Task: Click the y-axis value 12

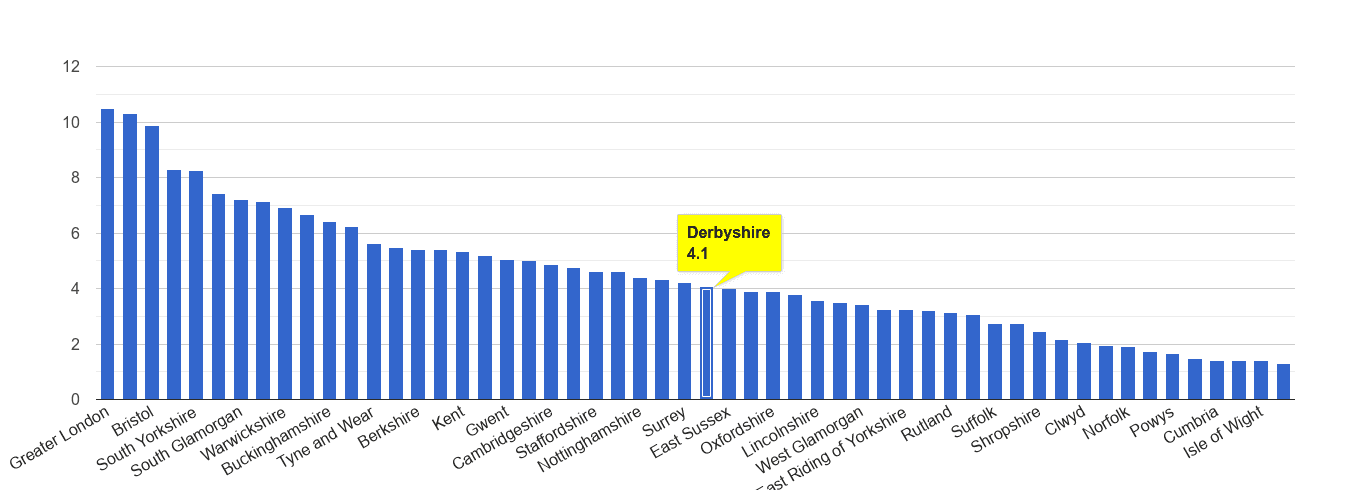Action: [x=70, y=67]
